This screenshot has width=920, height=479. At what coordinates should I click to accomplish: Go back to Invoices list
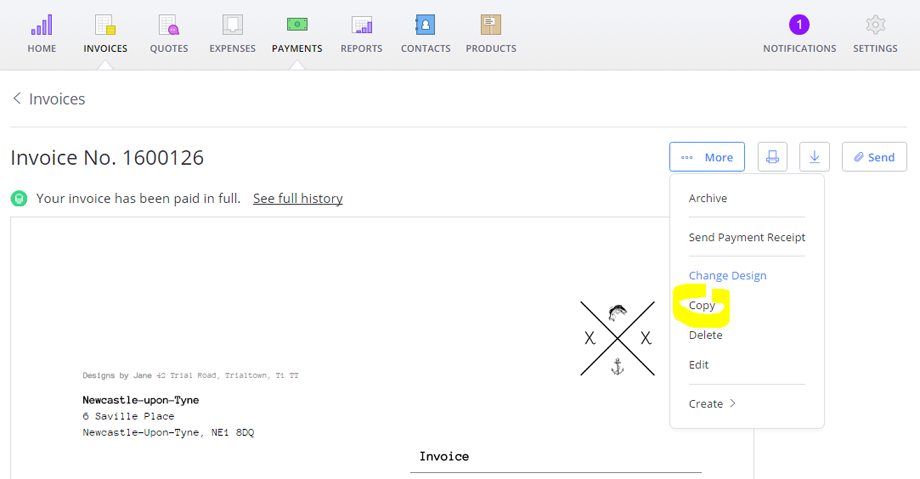(x=49, y=99)
